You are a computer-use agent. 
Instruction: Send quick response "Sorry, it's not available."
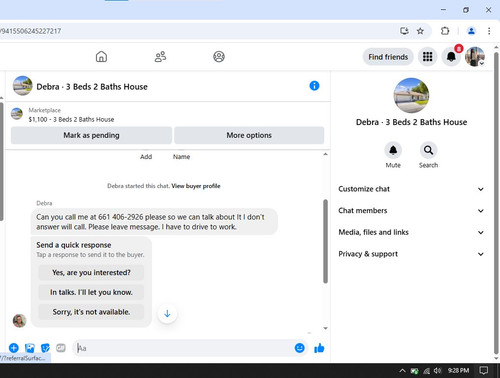91,312
